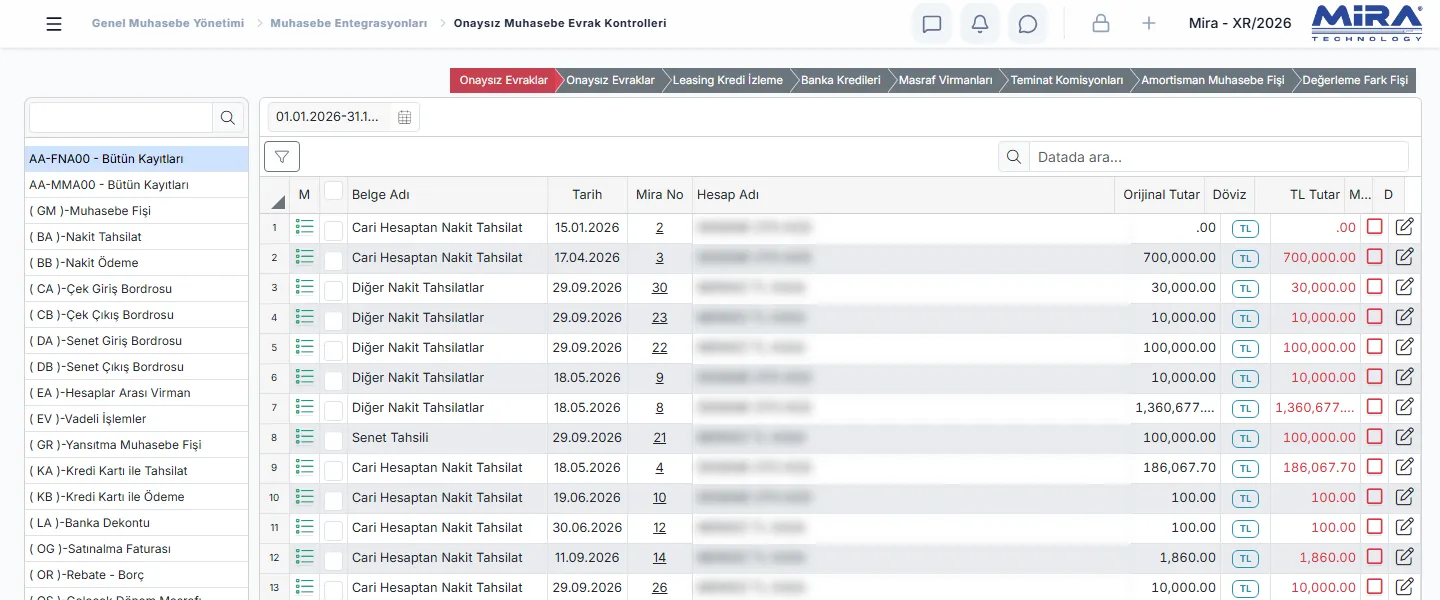
Task: Navigate to Genel Muhasebe Yönetimi breadcrumb
Action: click(x=168, y=23)
